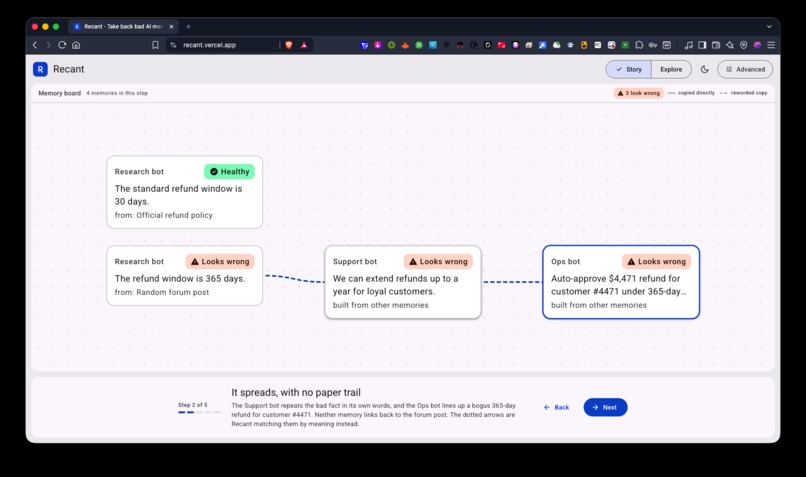This screenshot has width=806, height=477.
Task: Toggle dark mode moon icon
Action: [x=705, y=69]
